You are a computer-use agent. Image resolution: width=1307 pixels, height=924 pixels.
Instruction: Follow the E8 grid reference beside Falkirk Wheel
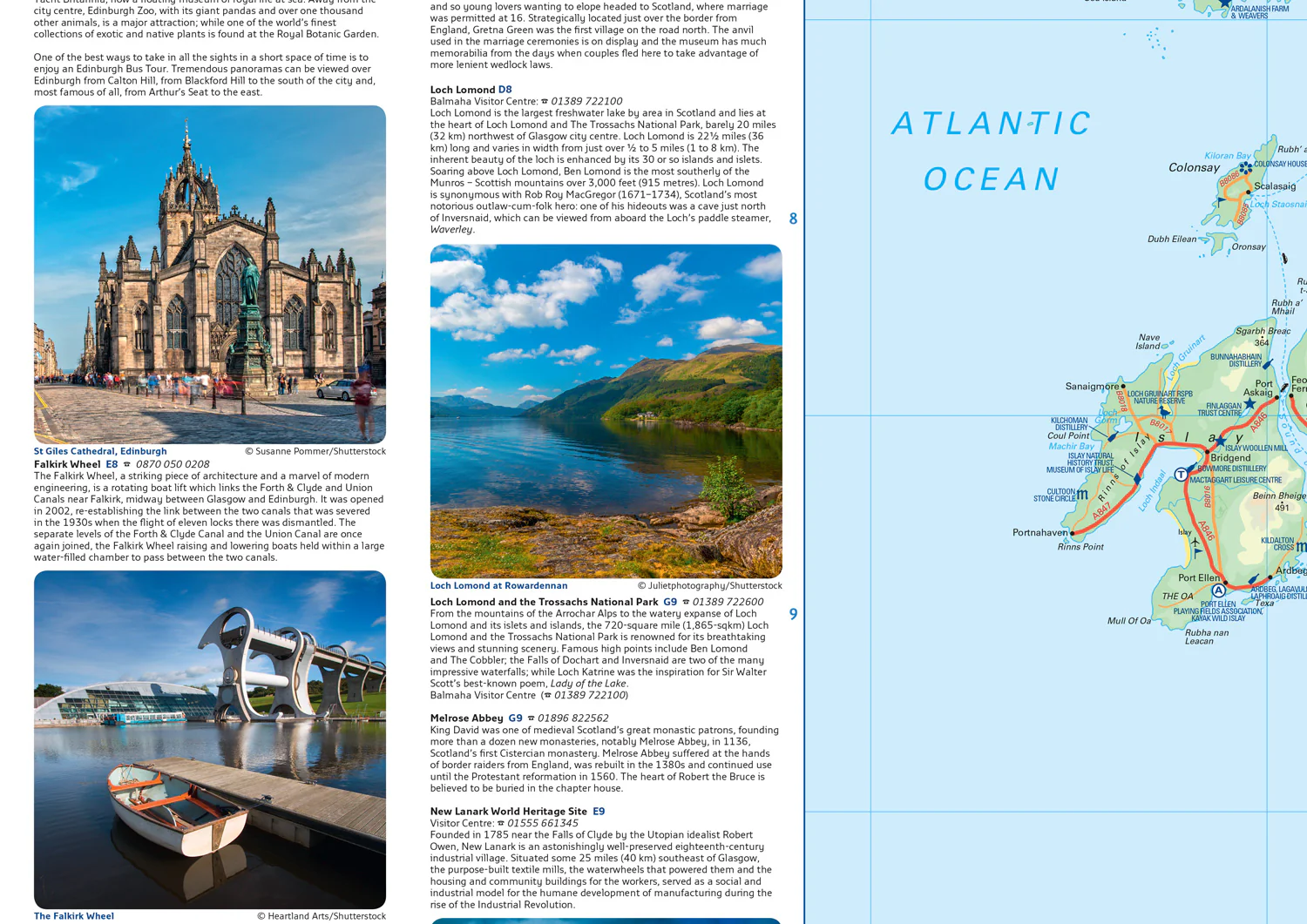click(112, 464)
